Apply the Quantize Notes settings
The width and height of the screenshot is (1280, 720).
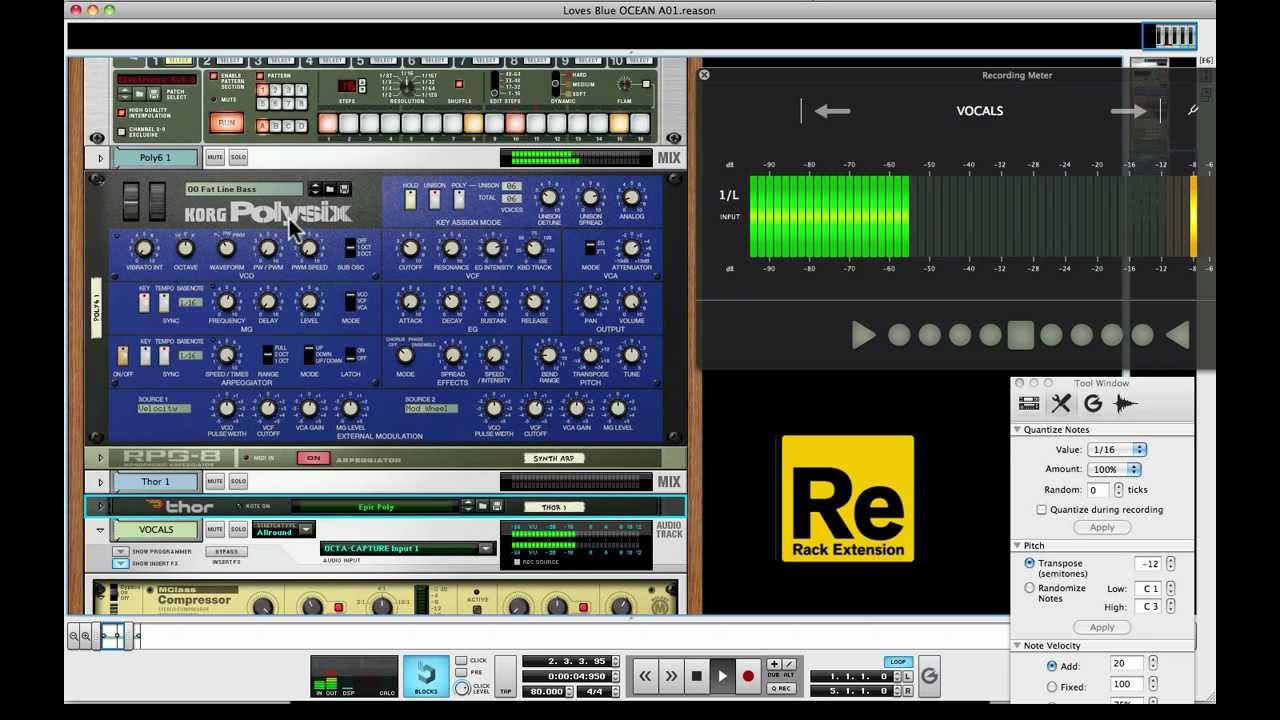pos(1102,528)
